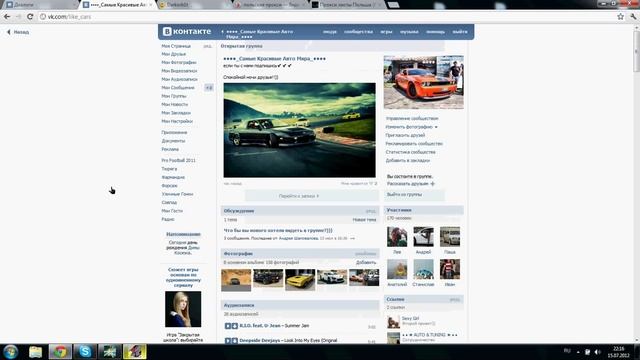Screen dimensions: 640x360
Task: Click the volume icon in system tray
Action: [598, 352]
